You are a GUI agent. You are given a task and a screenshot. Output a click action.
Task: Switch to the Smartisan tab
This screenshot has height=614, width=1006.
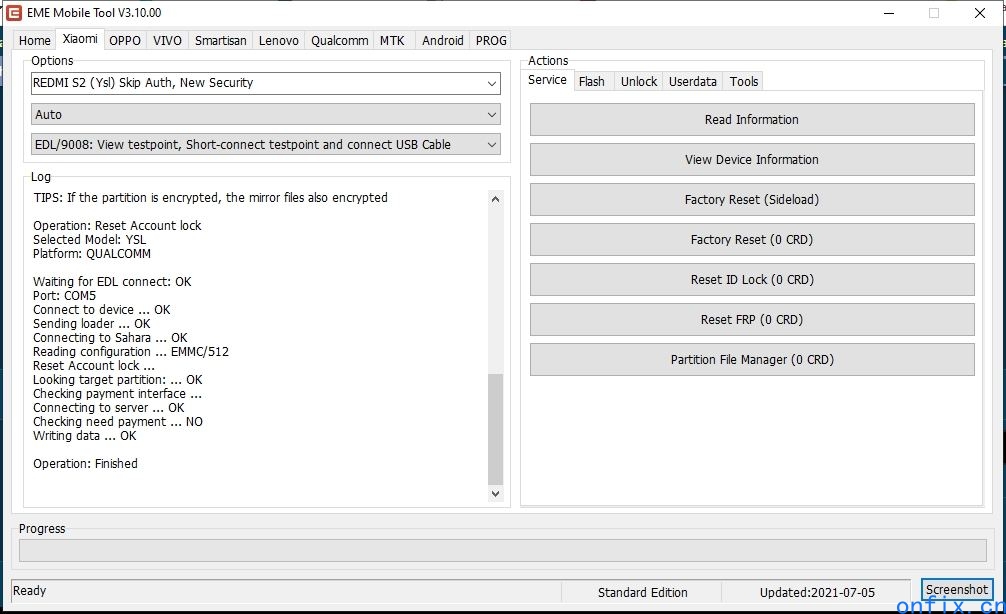(221, 40)
